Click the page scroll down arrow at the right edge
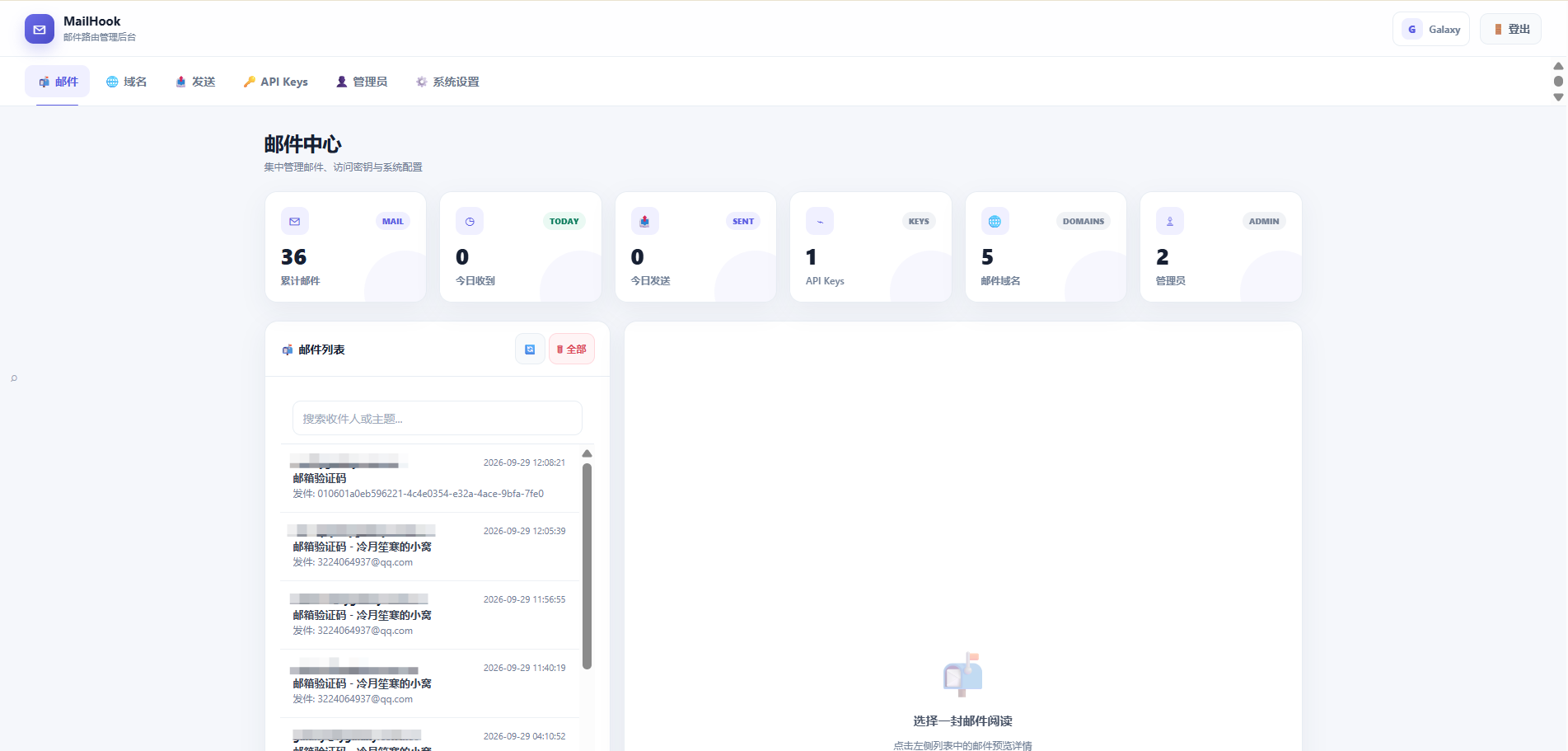This screenshot has width=1568, height=751. (x=1558, y=97)
